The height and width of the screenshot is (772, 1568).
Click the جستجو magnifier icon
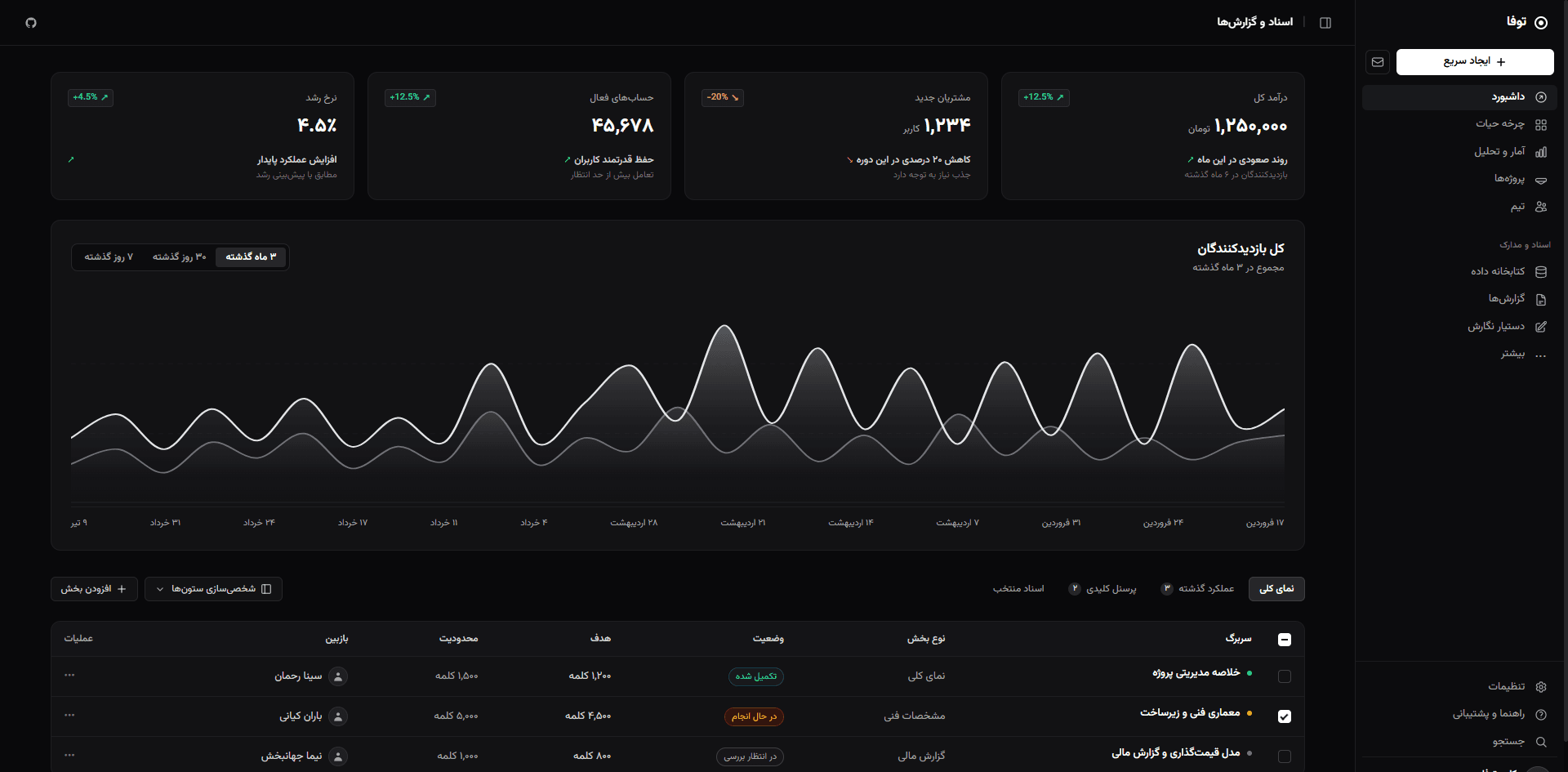point(1541,742)
